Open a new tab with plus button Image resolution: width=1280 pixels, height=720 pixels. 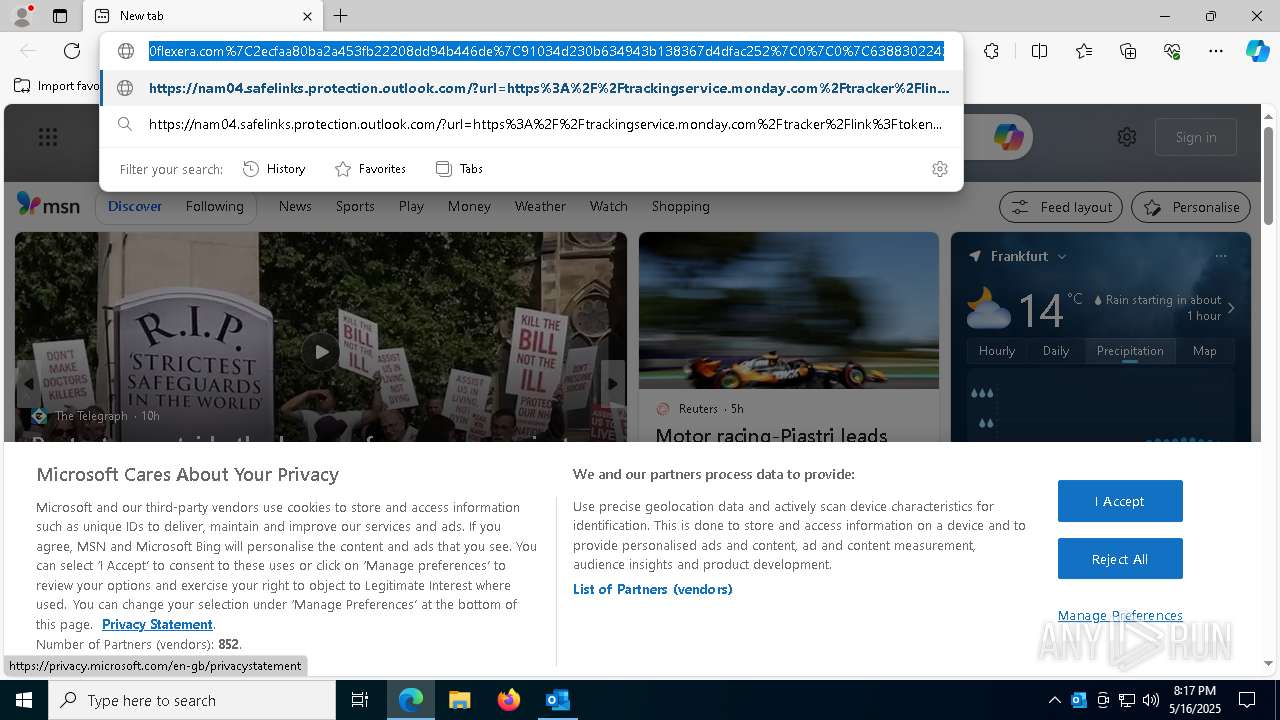(x=341, y=16)
